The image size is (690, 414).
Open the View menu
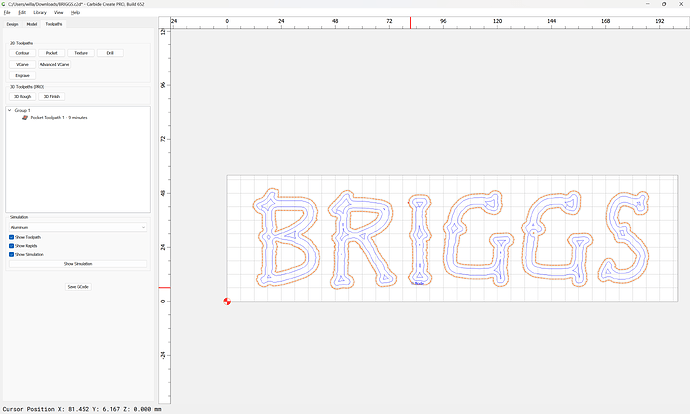[x=59, y=12]
